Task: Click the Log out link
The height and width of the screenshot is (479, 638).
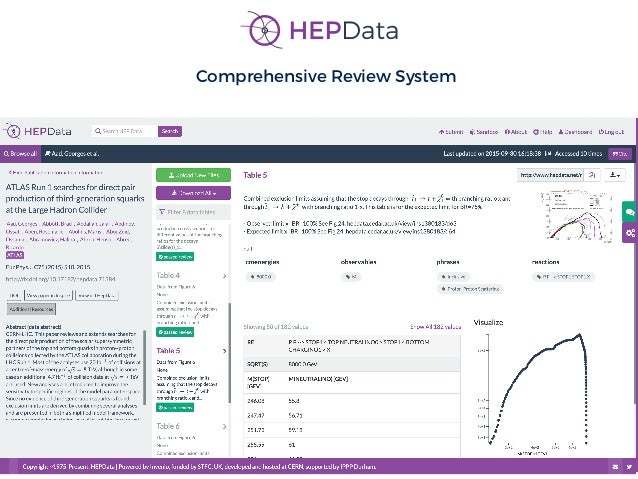Action: point(611,132)
